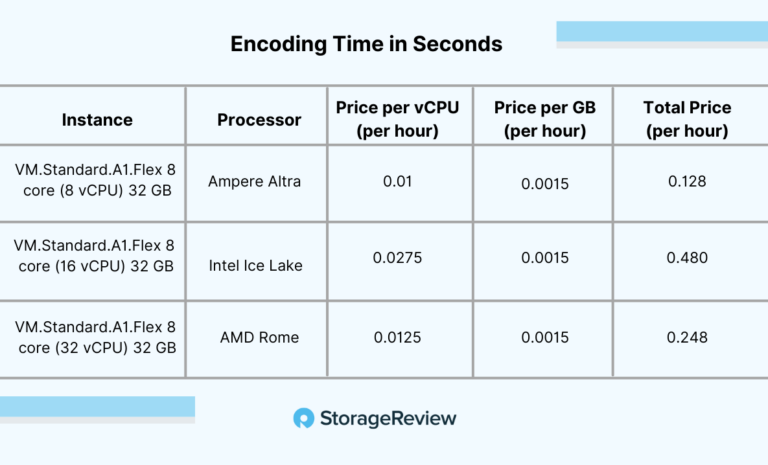This screenshot has height=465, width=768.
Task: Select the AMD Rome processor cell
Action: 259,337
